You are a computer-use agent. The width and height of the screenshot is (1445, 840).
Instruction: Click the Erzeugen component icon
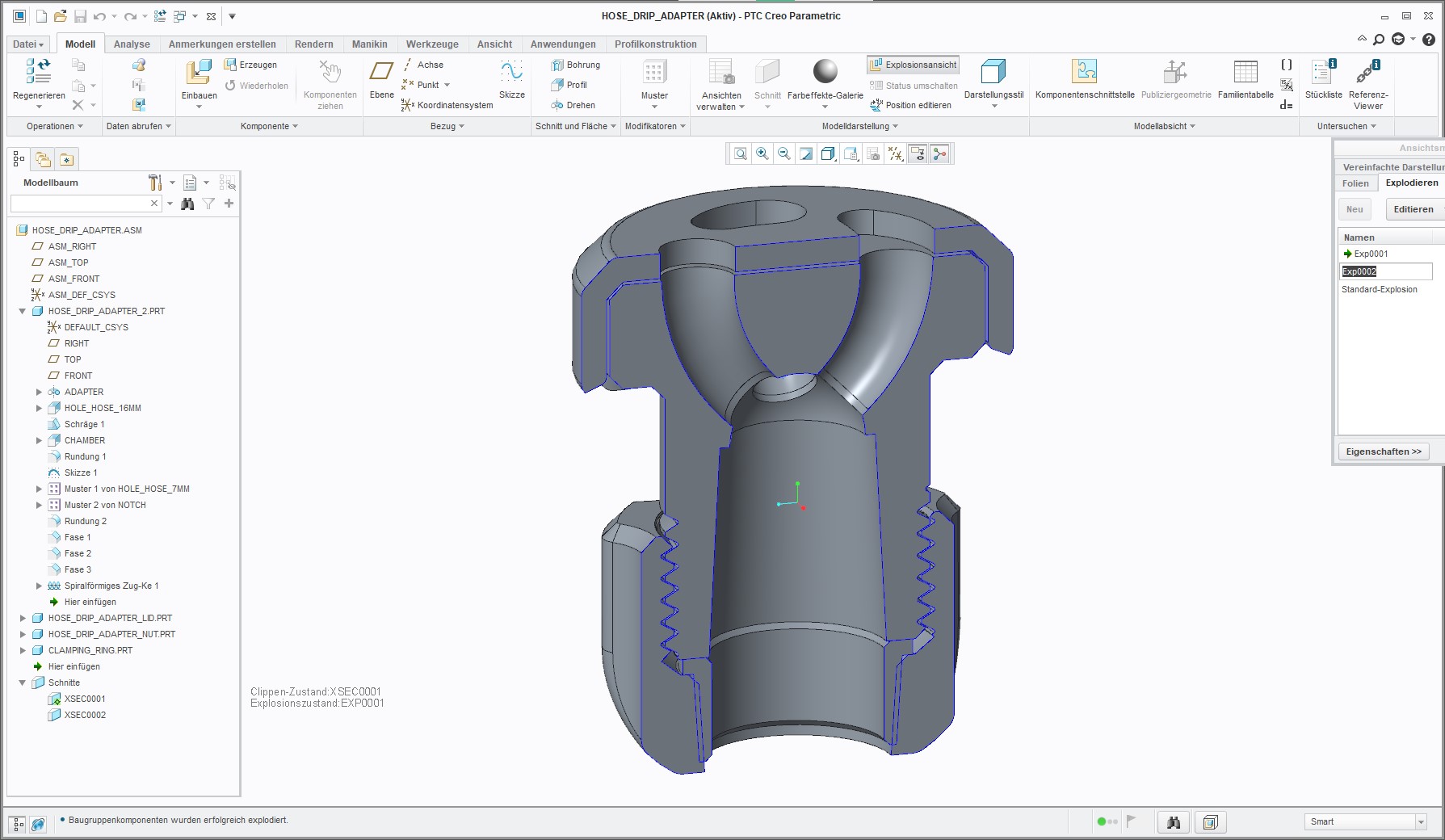click(251, 65)
